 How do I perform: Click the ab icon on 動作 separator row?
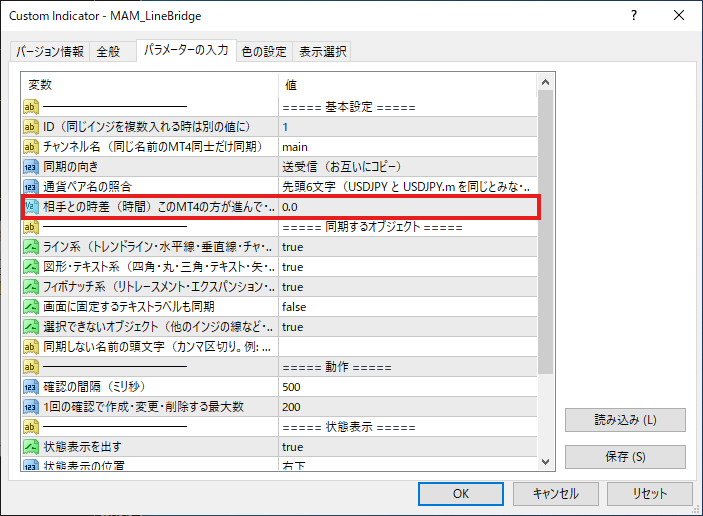[x=30, y=367]
